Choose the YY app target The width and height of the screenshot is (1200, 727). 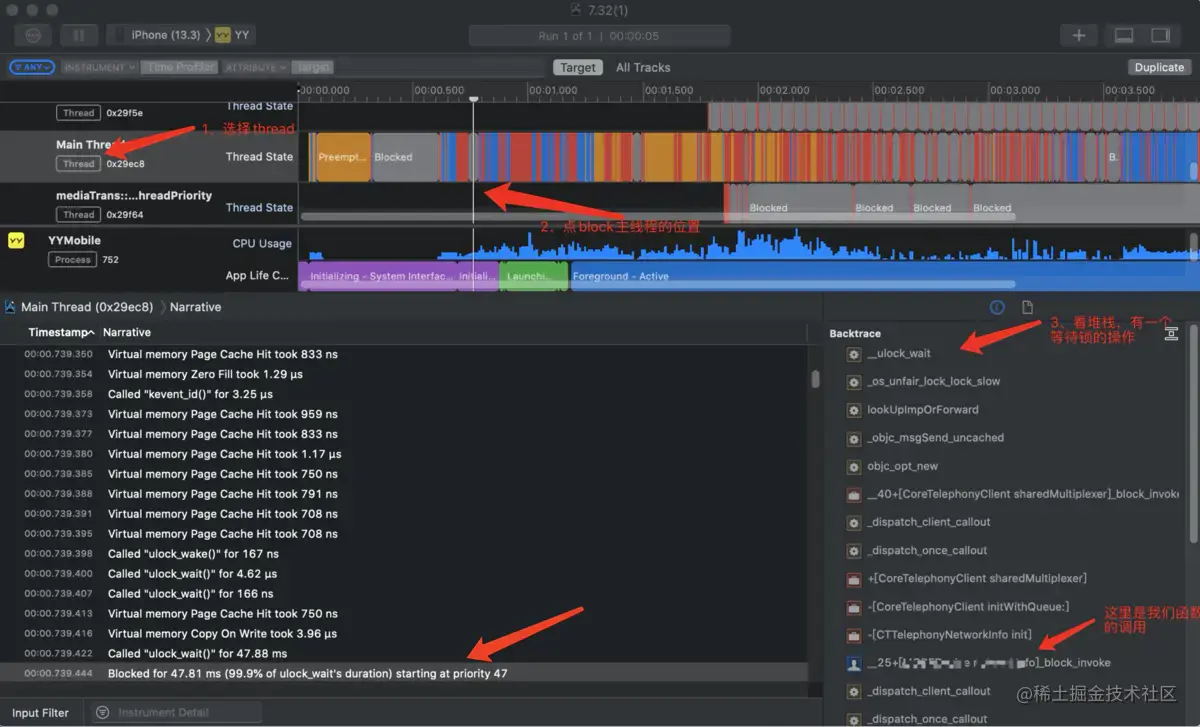click(233, 35)
